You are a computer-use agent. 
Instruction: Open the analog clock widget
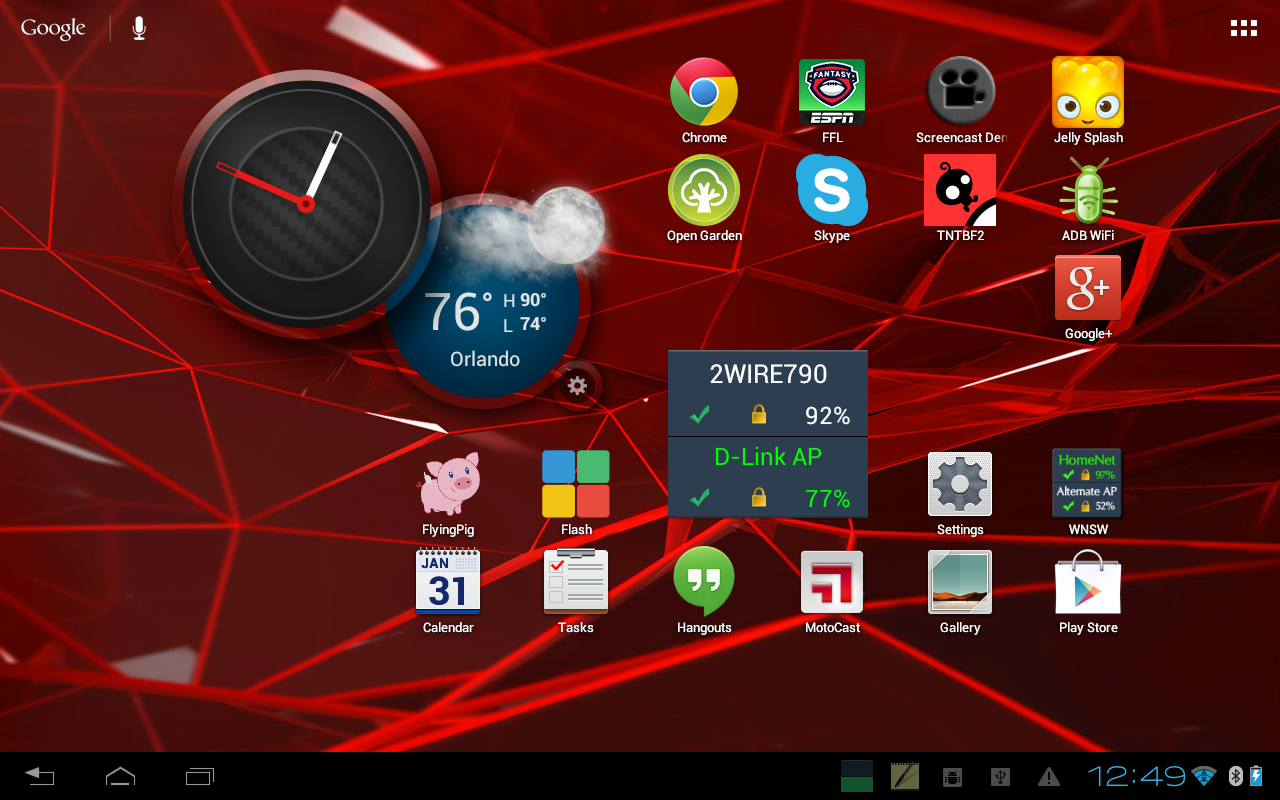pyautogui.click(x=306, y=204)
